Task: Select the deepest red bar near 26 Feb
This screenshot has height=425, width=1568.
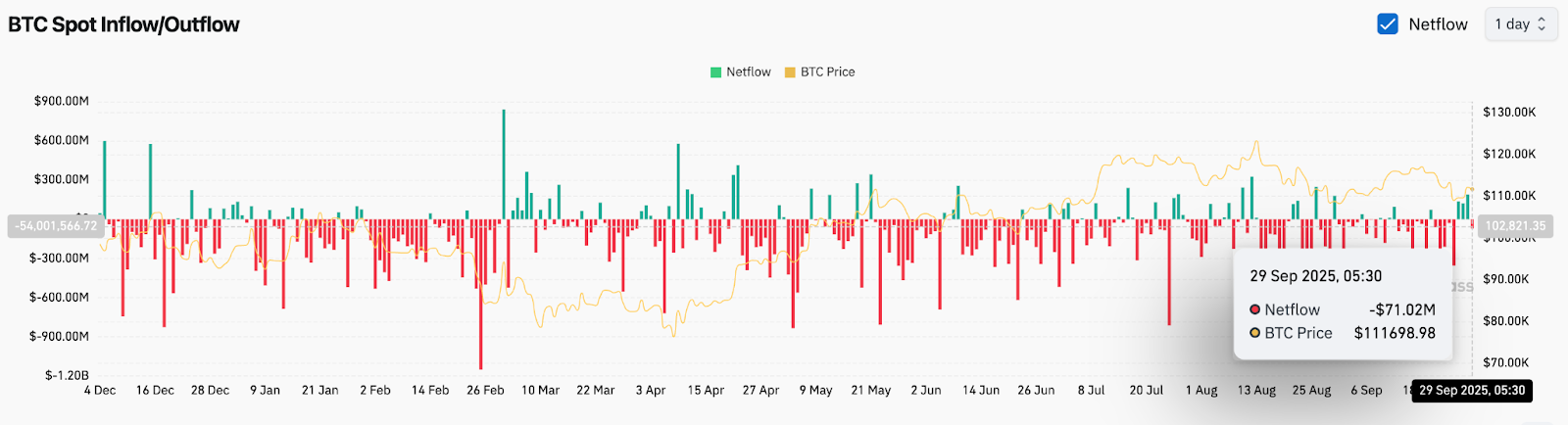Action: pos(480,294)
